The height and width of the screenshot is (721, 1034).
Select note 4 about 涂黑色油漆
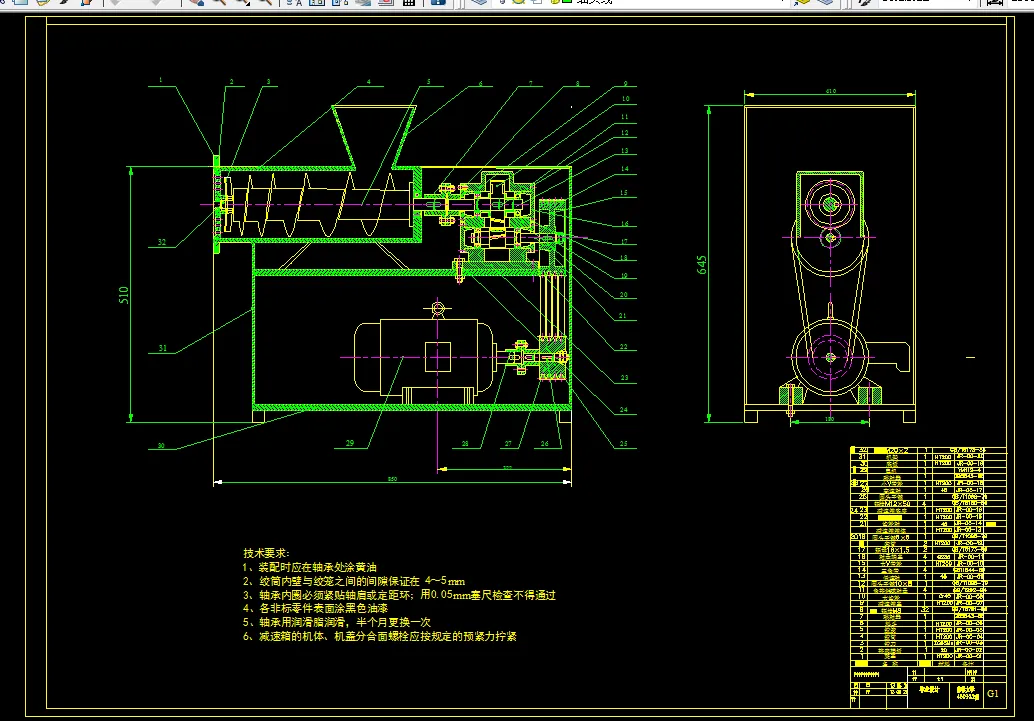(315, 608)
